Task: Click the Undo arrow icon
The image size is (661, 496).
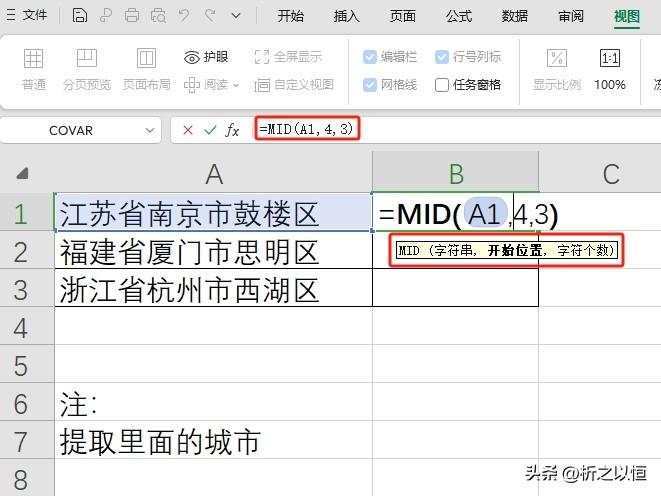Action: coord(183,16)
